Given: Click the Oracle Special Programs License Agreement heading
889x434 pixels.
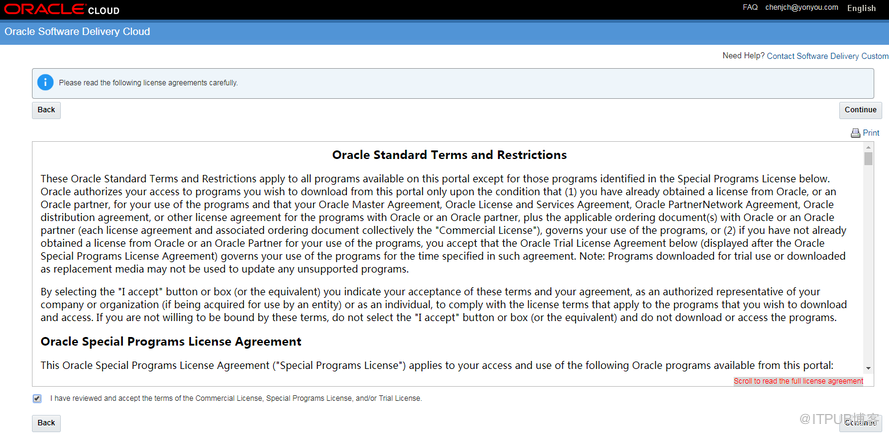Looking at the screenshot, I should click(x=171, y=342).
